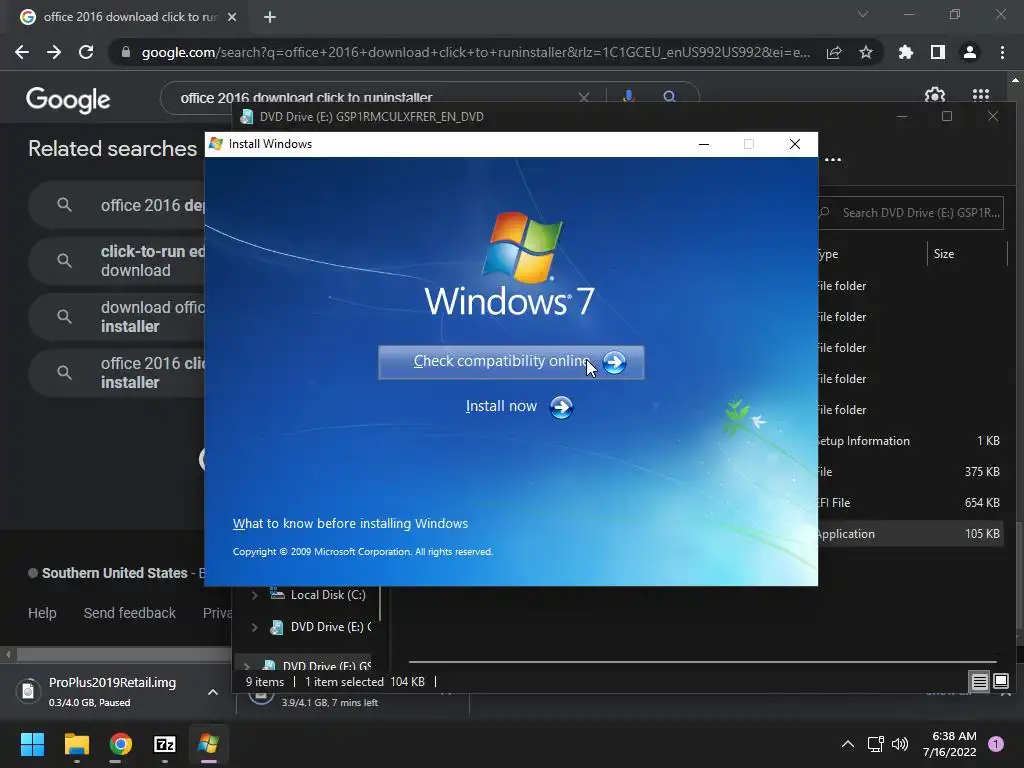Click Chrome back arrow
Screen dimensions: 1024x768
pos(22,52)
